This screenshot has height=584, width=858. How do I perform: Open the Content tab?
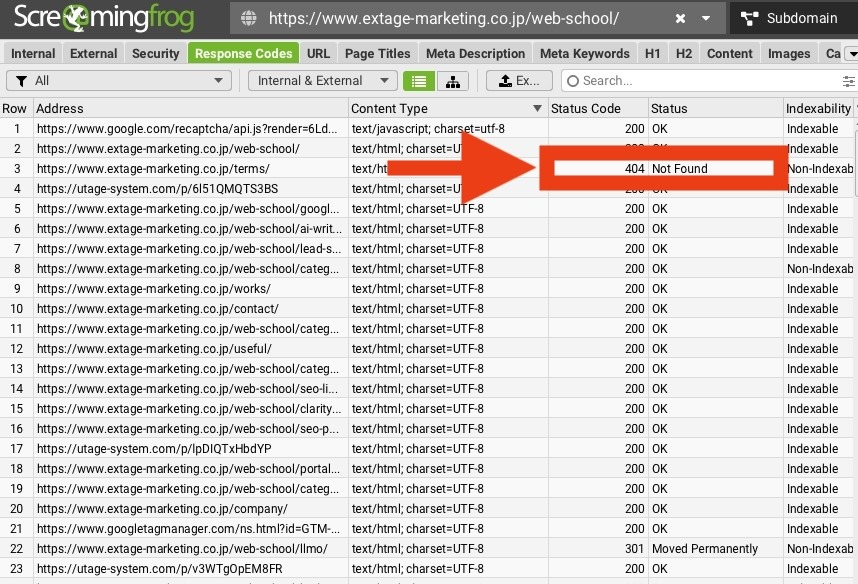coord(729,54)
